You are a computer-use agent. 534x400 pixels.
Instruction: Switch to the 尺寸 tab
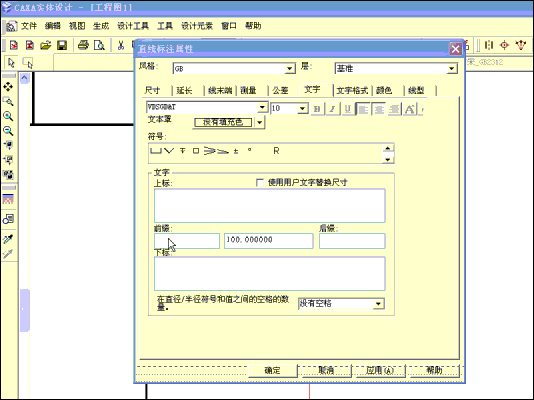(x=152, y=90)
